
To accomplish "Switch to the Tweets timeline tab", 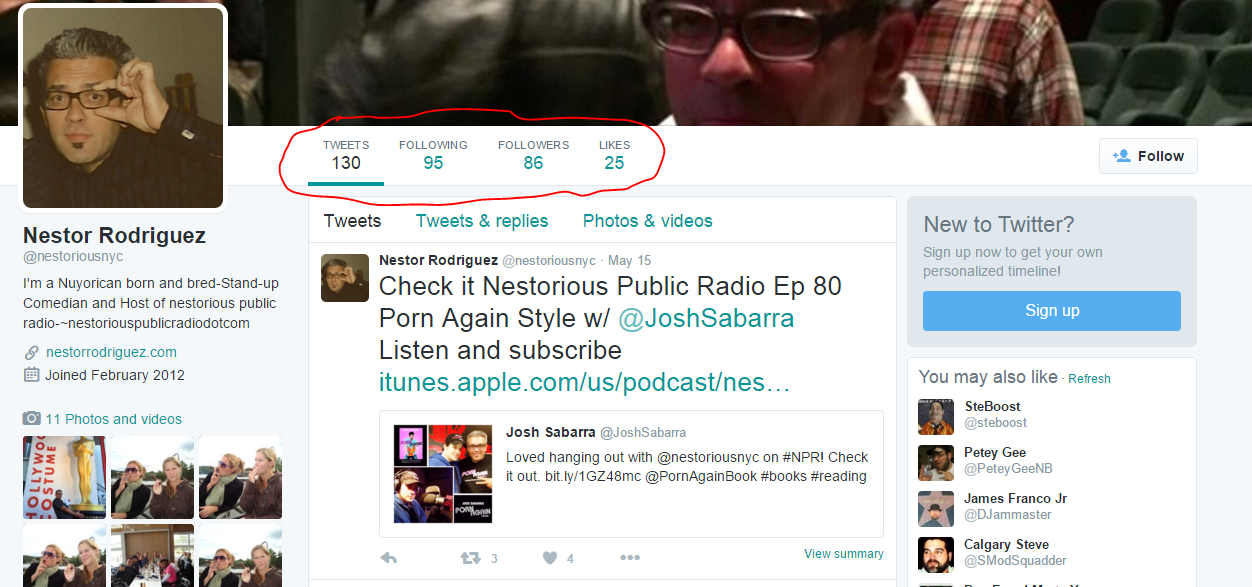I will [352, 221].
